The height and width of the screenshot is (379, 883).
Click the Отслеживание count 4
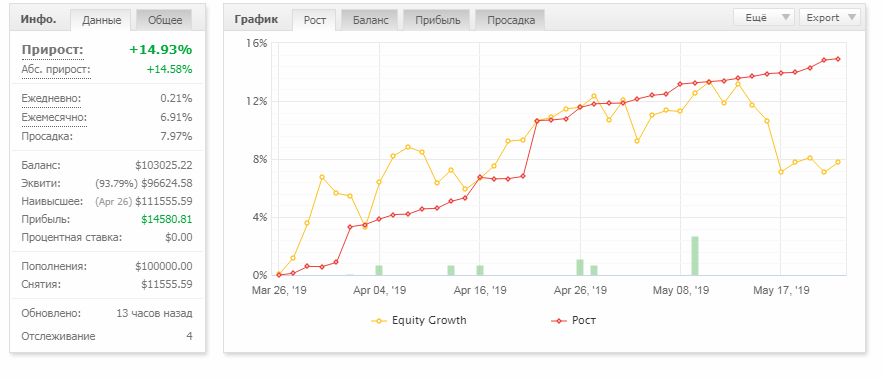click(189, 337)
